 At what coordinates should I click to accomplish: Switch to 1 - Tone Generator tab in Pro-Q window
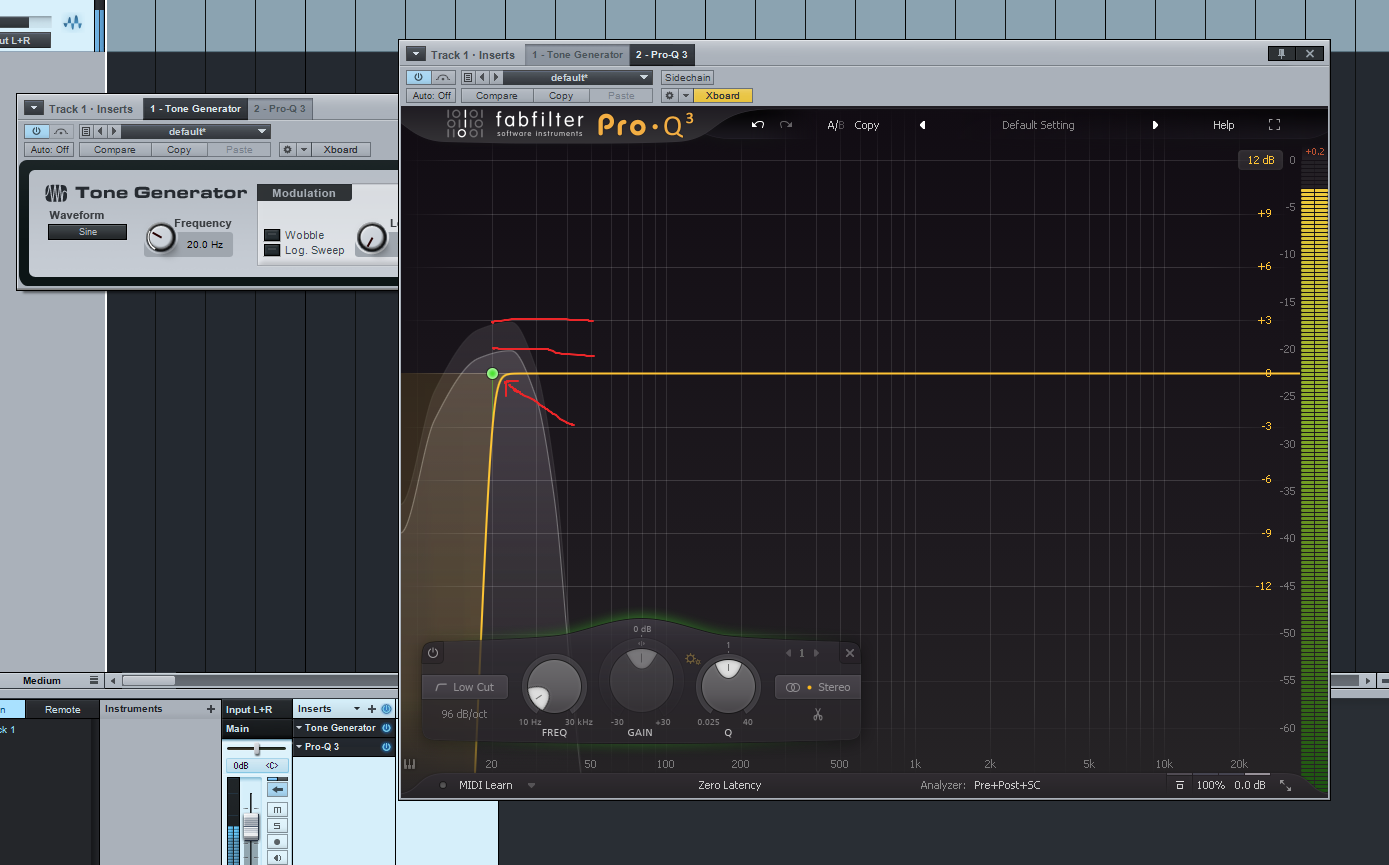578,55
